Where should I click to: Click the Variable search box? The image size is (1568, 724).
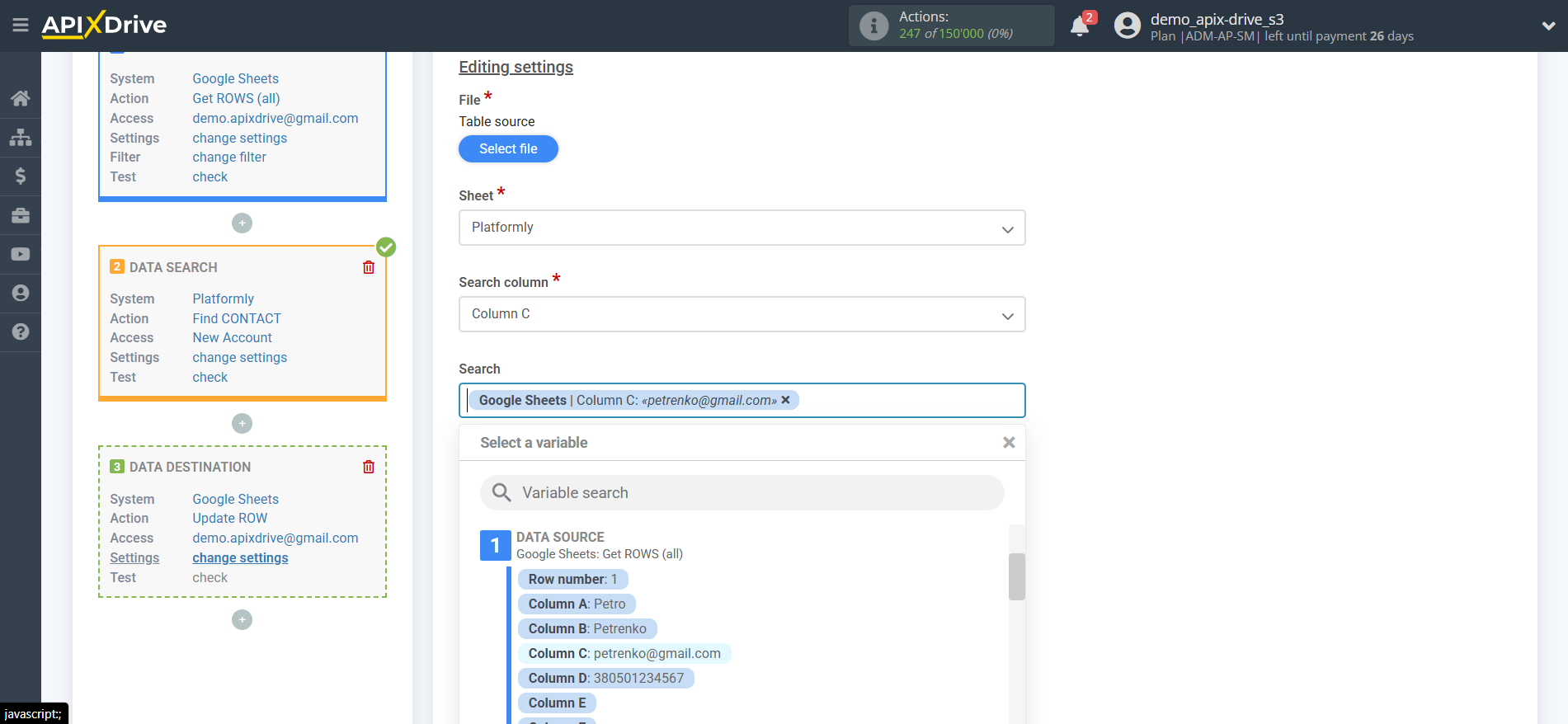click(x=742, y=492)
